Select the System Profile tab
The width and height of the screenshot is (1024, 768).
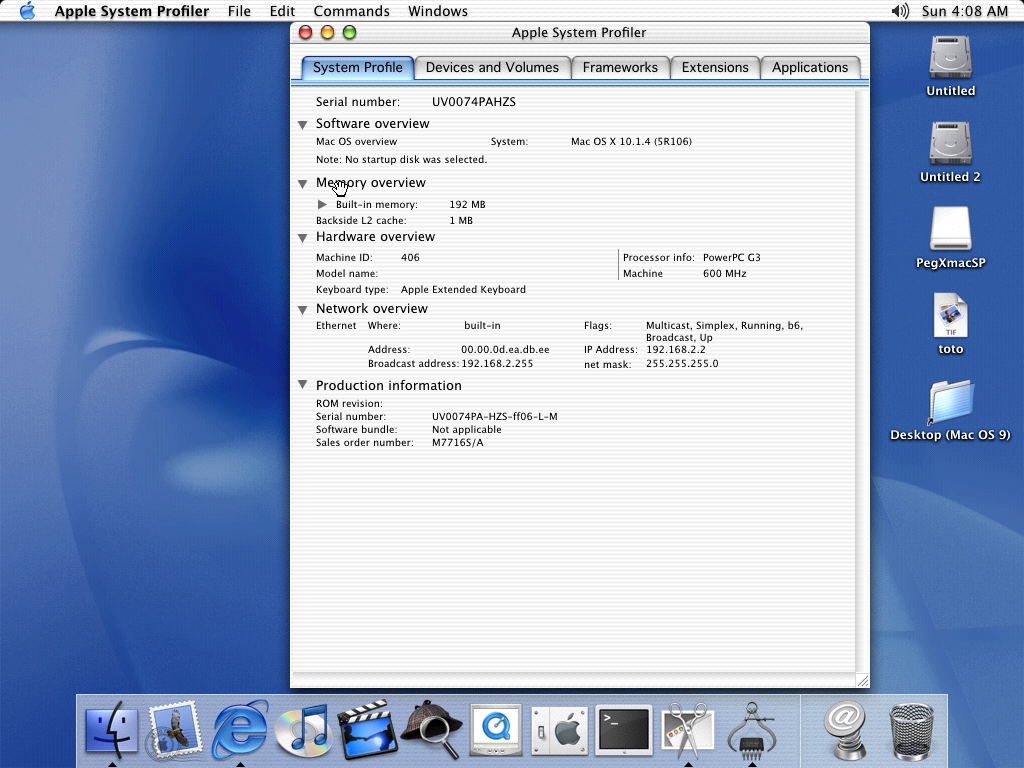(x=358, y=67)
